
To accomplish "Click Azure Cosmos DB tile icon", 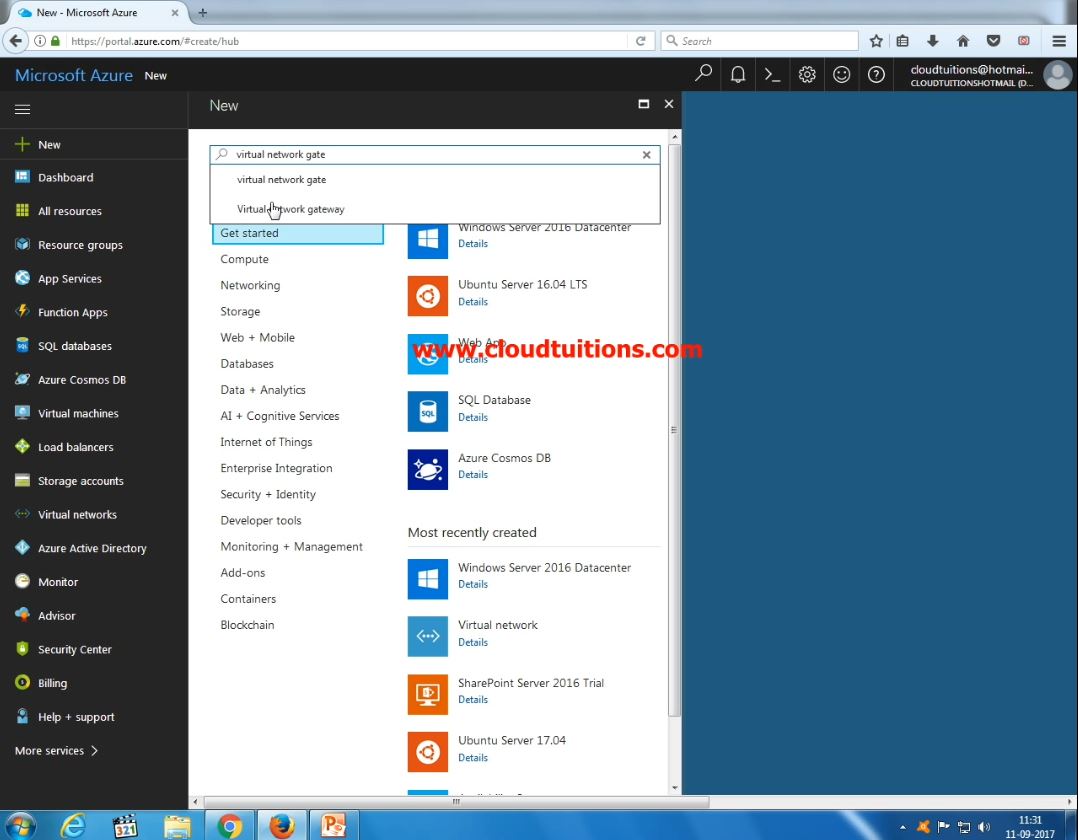I will 428,469.
